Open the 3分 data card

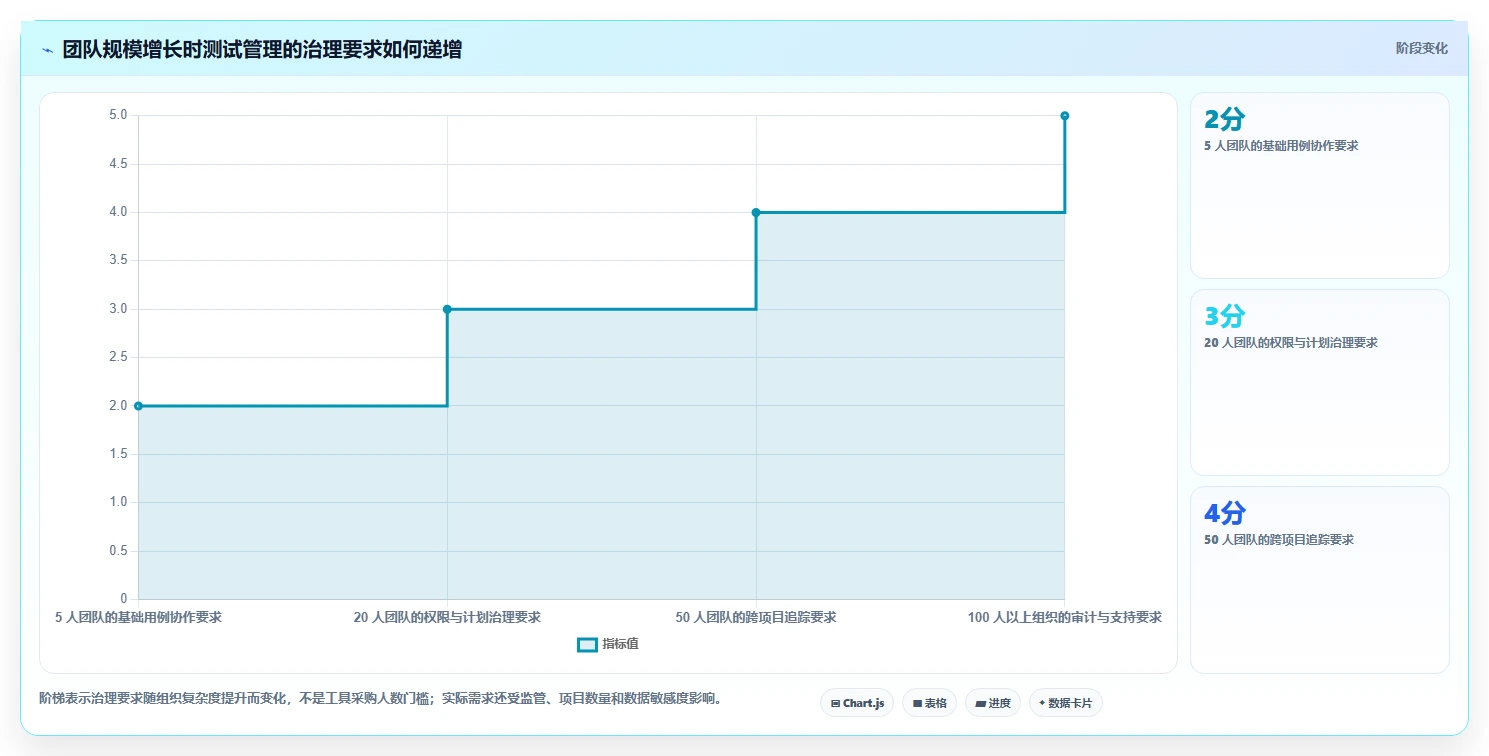(x=1319, y=382)
